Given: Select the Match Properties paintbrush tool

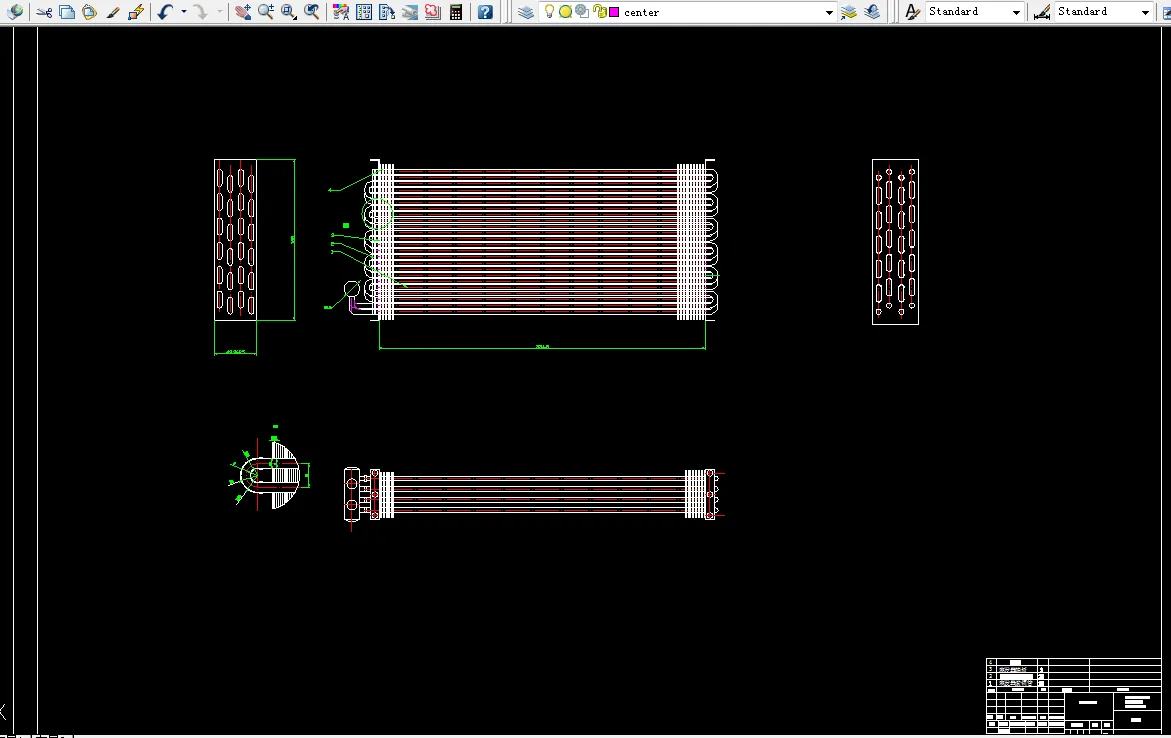Looking at the screenshot, I should coord(113,12).
